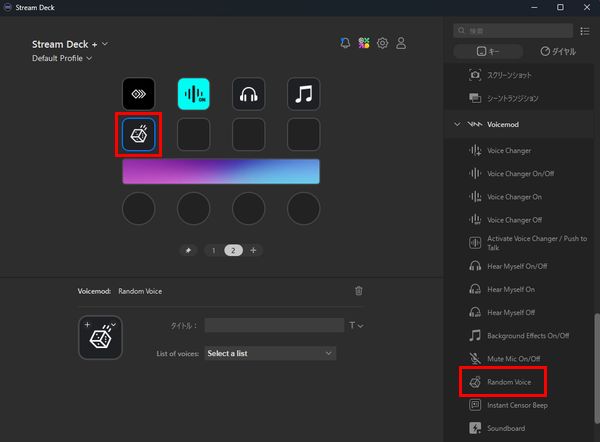Select the music note key
600x442 pixels.
coord(303,94)
